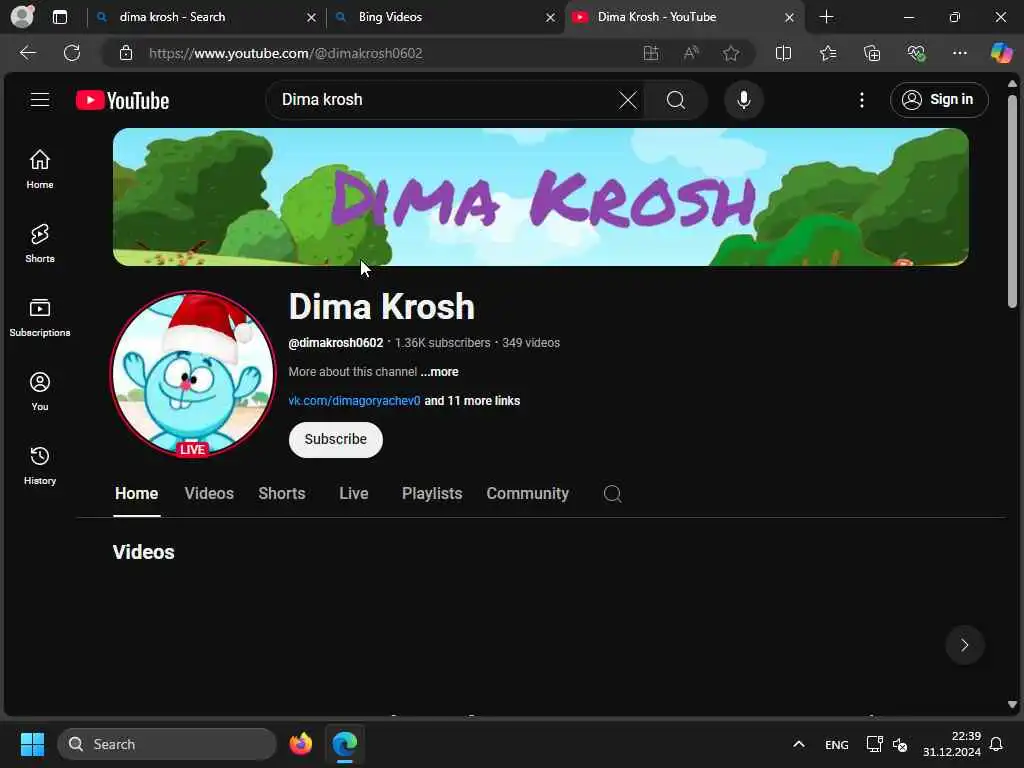The width and height of the screenshot is (1024, 768).
Task: Show the 11 more links
Action: 472,400
